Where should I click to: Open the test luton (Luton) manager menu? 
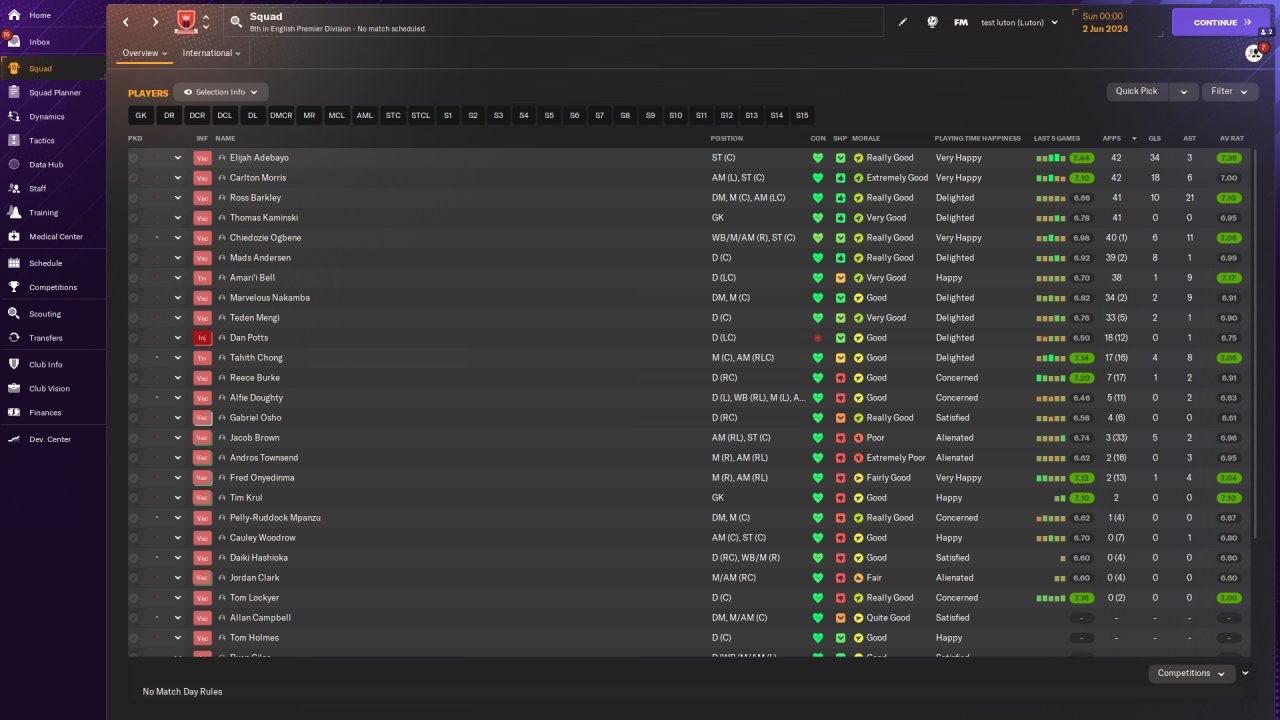point(1019,22)
